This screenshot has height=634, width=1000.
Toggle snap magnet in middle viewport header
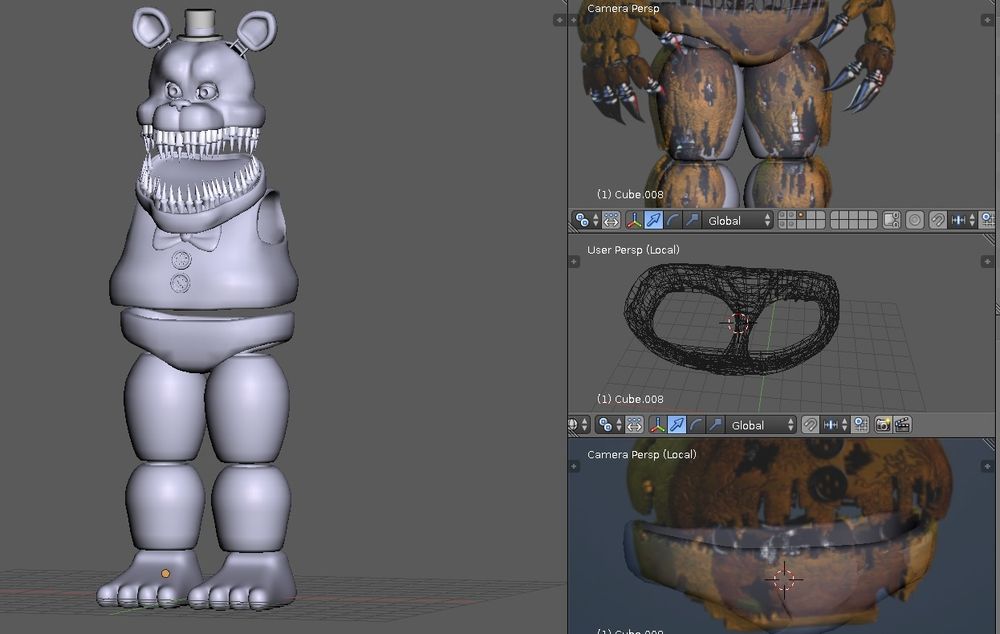[811, 424]
